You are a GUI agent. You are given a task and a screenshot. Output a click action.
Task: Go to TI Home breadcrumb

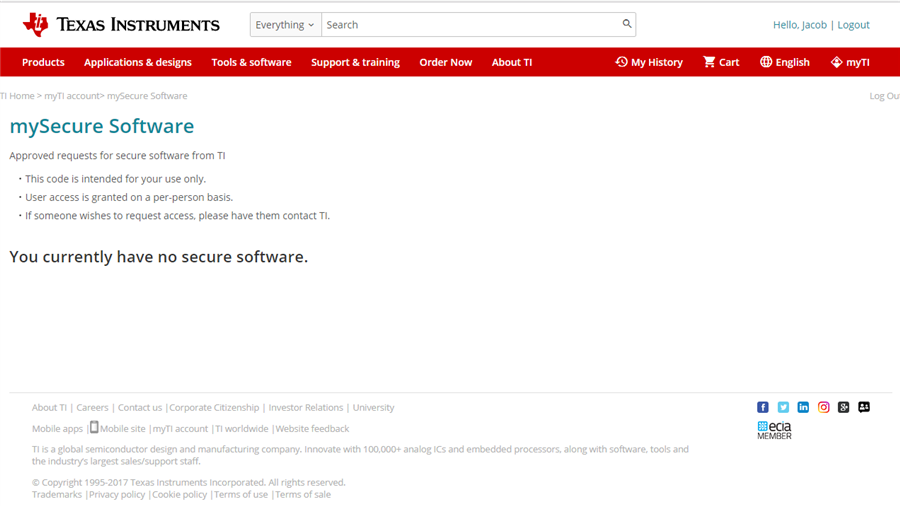tap(17, 96)
